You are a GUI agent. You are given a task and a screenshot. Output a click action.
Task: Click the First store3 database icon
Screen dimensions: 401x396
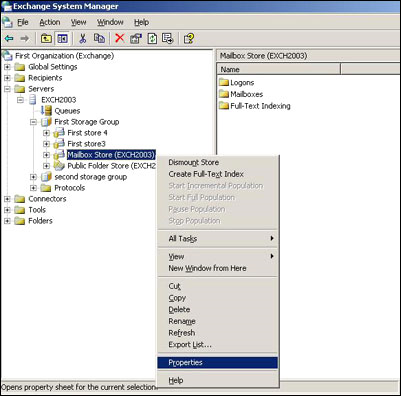tap(59, 144)
